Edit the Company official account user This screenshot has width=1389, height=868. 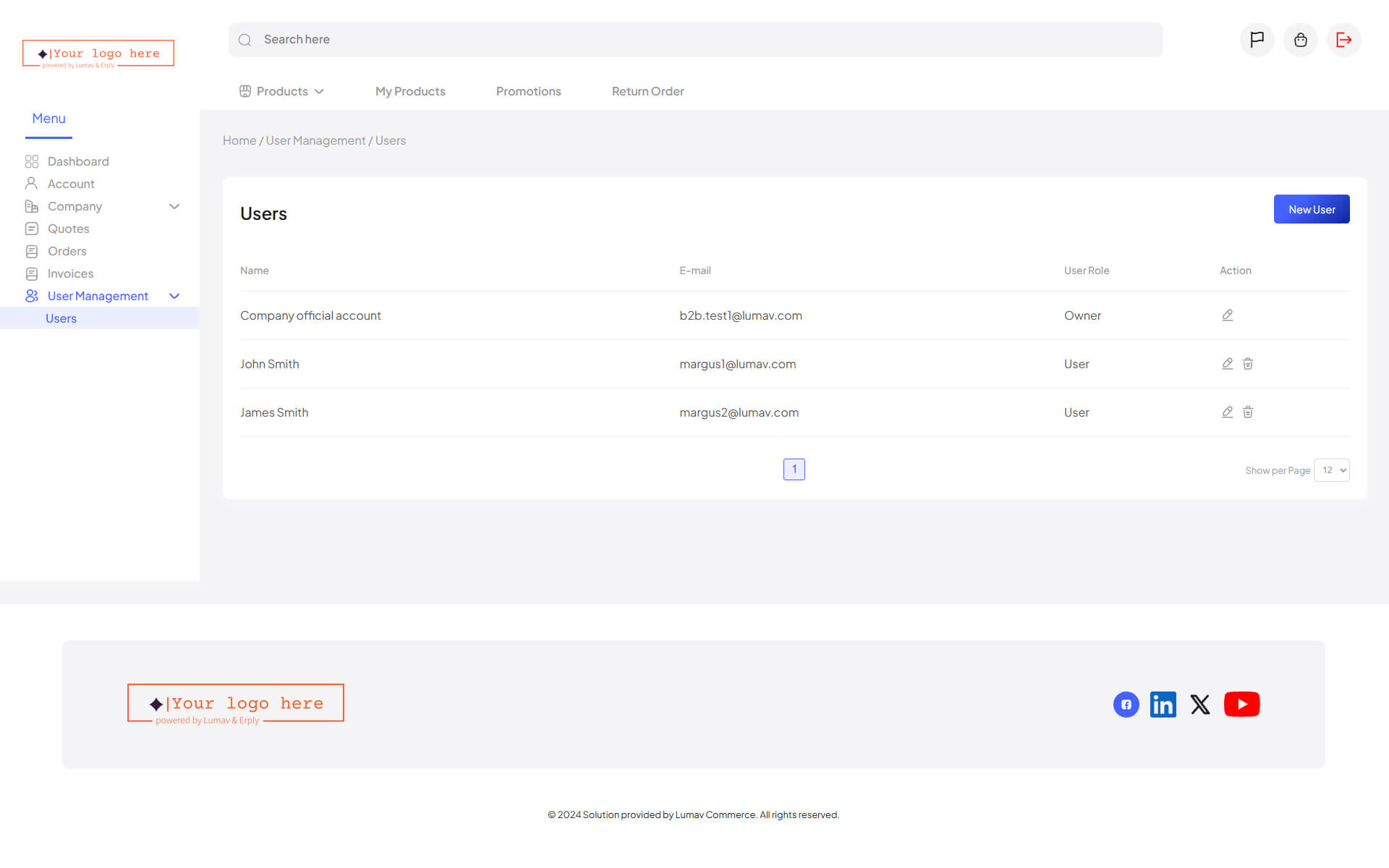(1227, 315)
